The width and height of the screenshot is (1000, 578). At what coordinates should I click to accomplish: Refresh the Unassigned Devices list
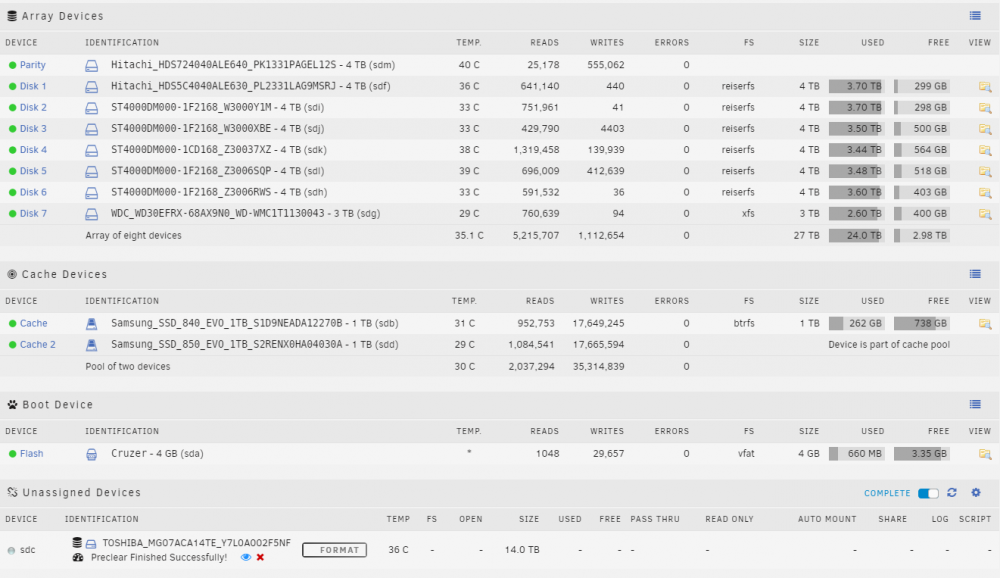(x=952, y=493)
